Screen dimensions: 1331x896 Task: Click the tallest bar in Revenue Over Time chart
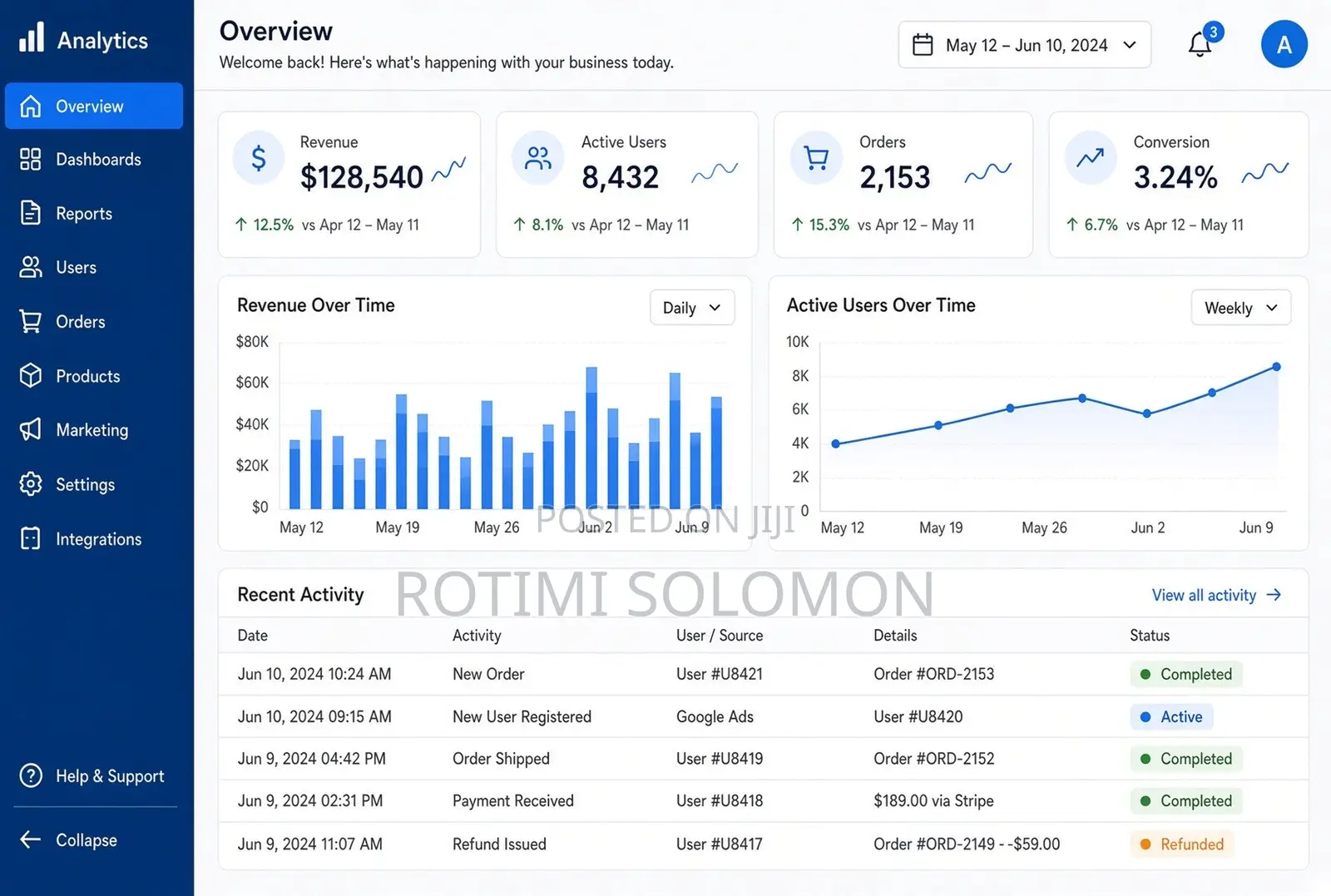(x=591, y=438)
